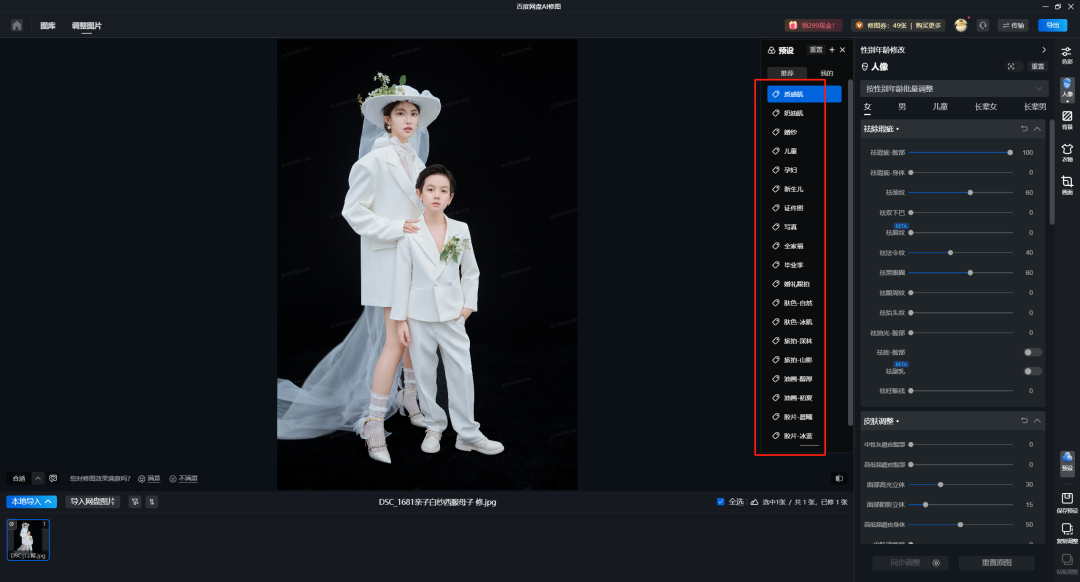Toggle the 祛痣-脸部 switch

pyautogui.click(x=1032, y=352)
